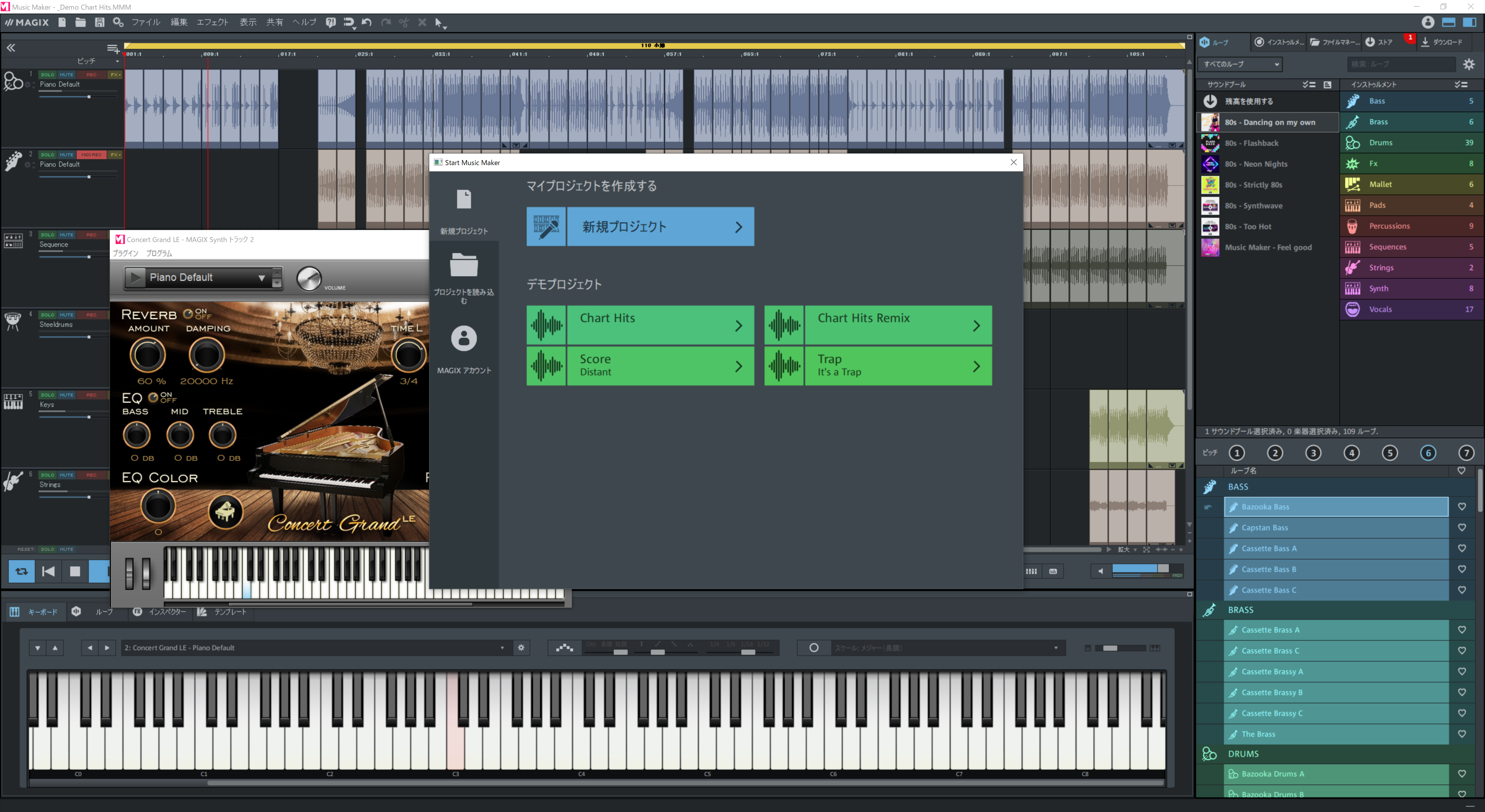
Task: Open the すべてのループ dropdown
Action: (x=1239, y=64)
